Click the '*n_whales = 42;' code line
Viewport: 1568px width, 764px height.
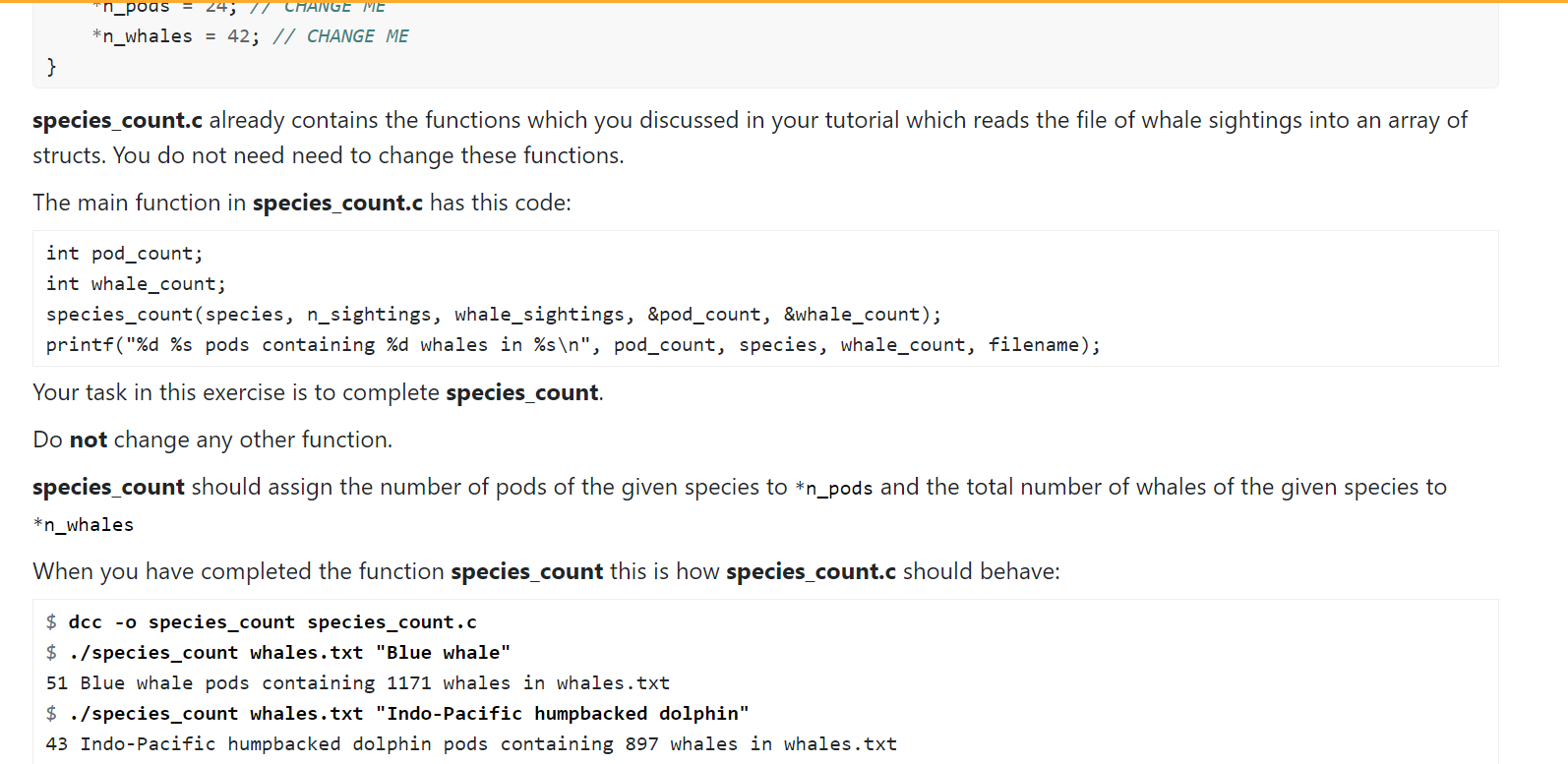tap(250, 36)
